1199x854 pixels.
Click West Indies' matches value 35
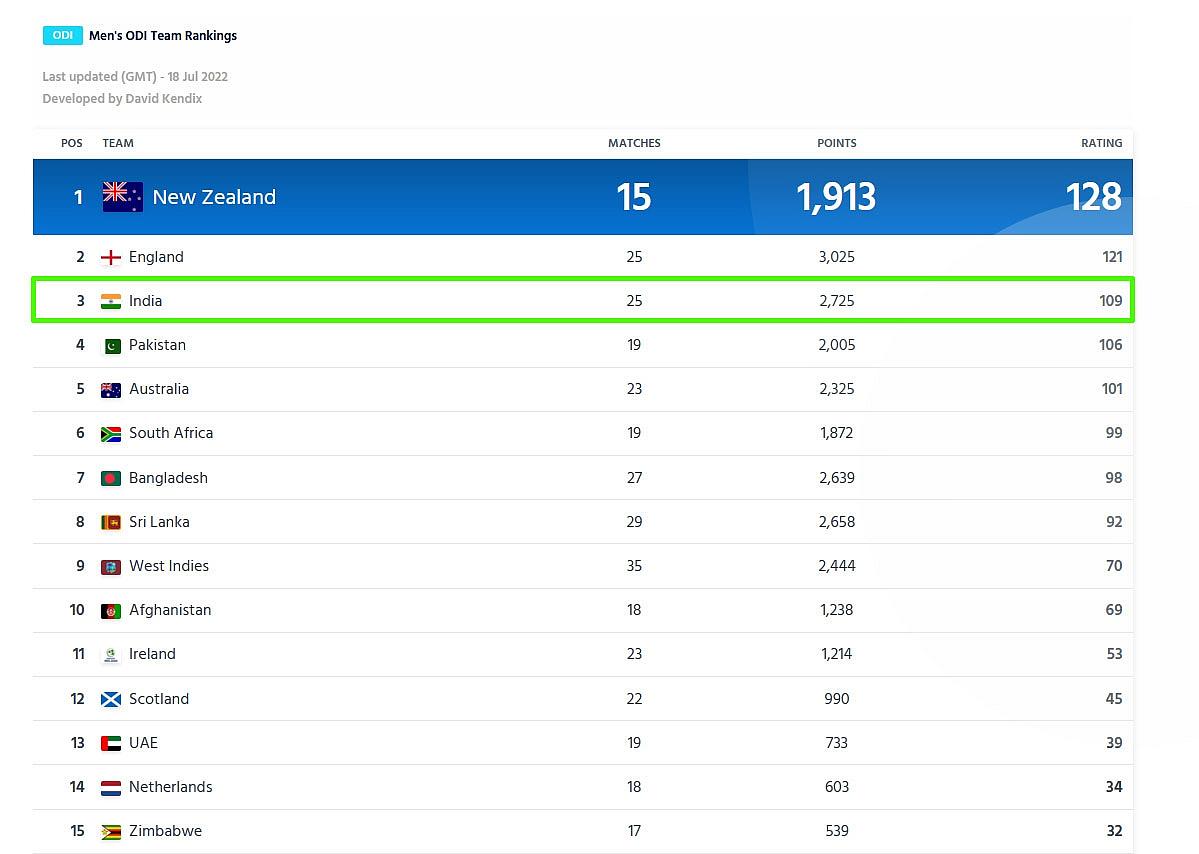pyautogui.click(x=634, y=566)
